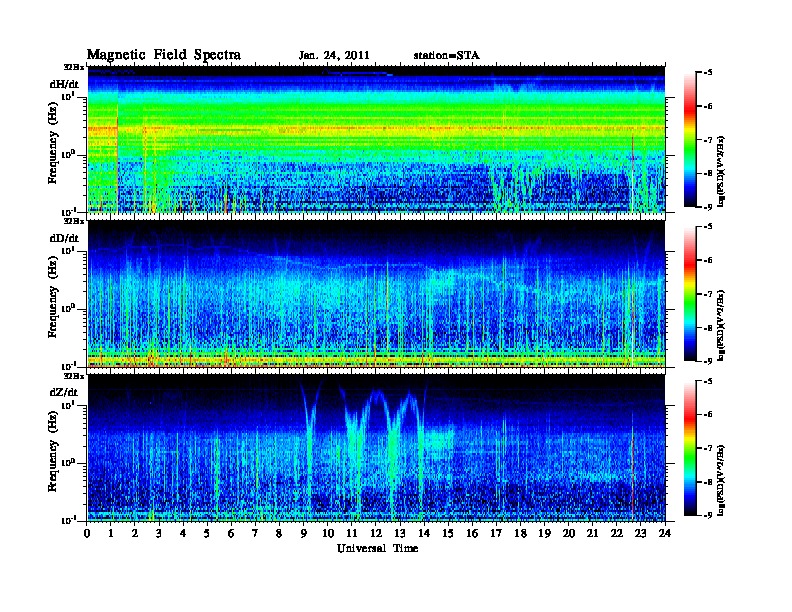The image size is (792, 612).
Task: Click hour 4 on the time axis
Action: coord(183,533)
